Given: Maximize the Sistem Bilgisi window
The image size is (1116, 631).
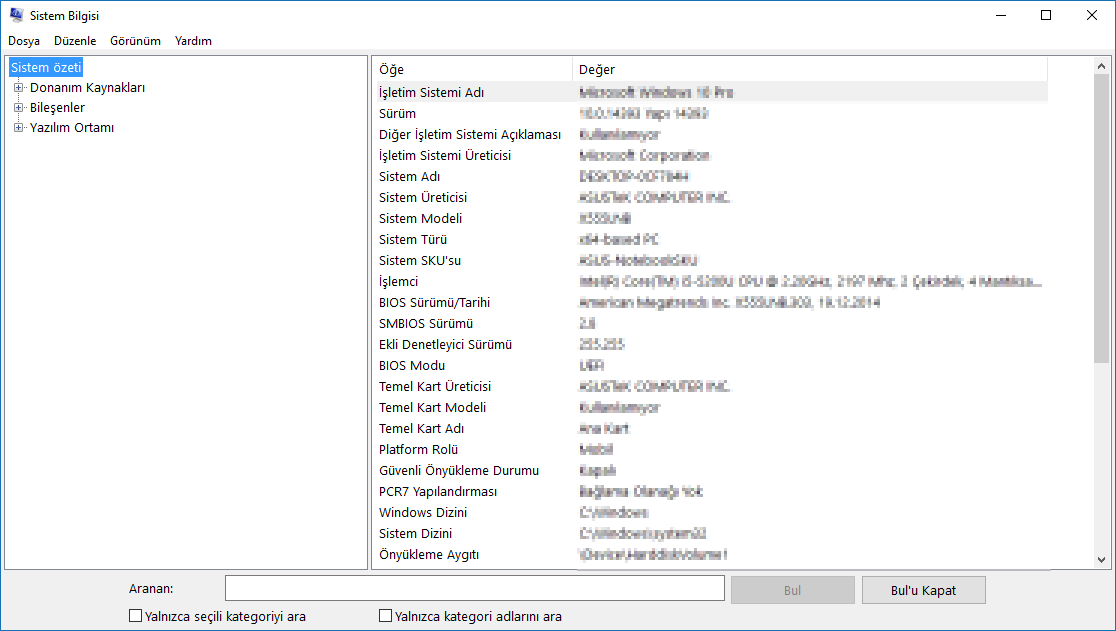Looking at the screenshot, I should point(1046,15).
